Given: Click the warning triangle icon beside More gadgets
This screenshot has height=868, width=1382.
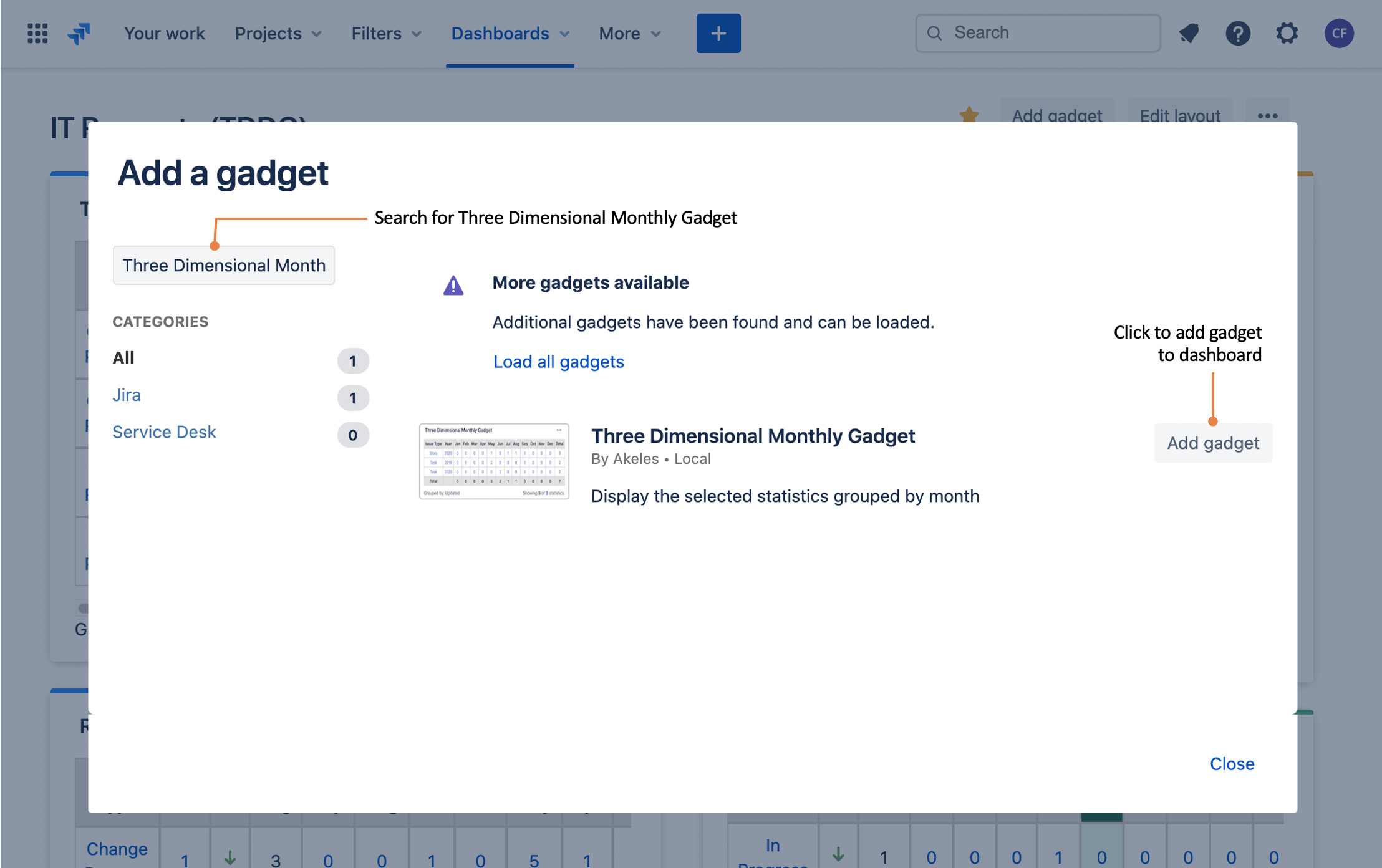Looking at the screenshot, I should click(453, 286).
